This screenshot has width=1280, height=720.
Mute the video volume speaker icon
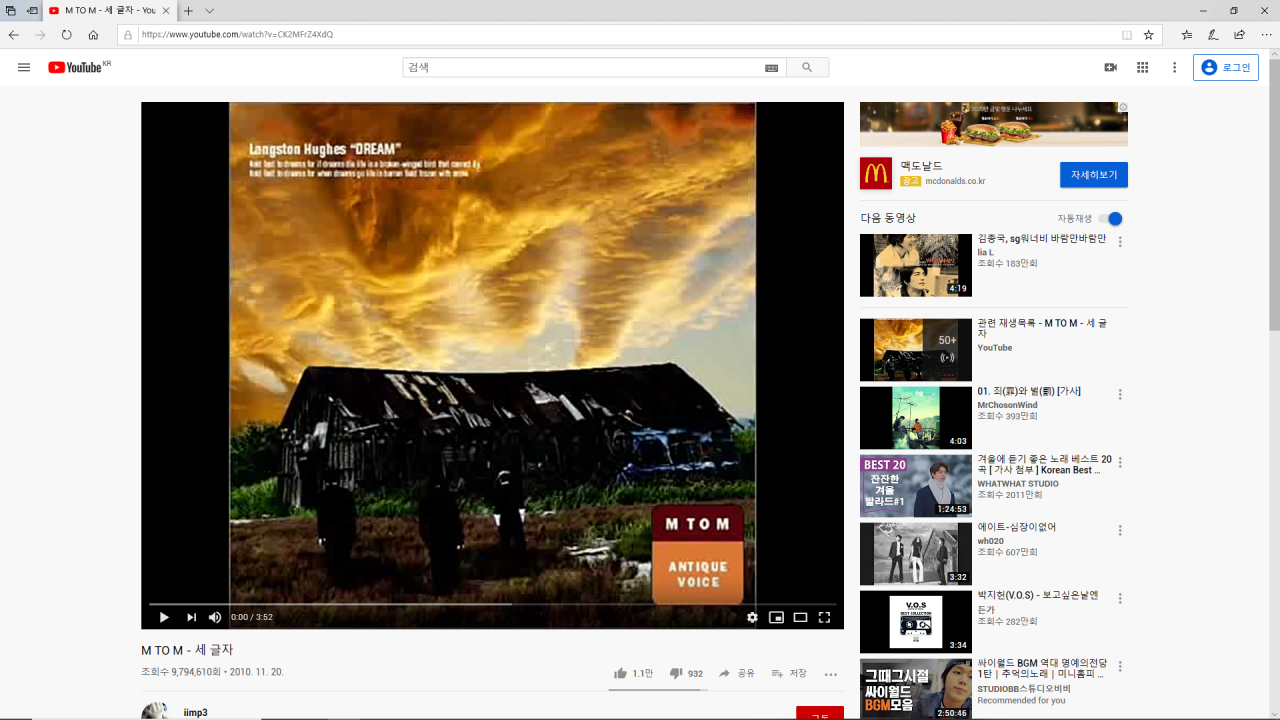point(215,617)
